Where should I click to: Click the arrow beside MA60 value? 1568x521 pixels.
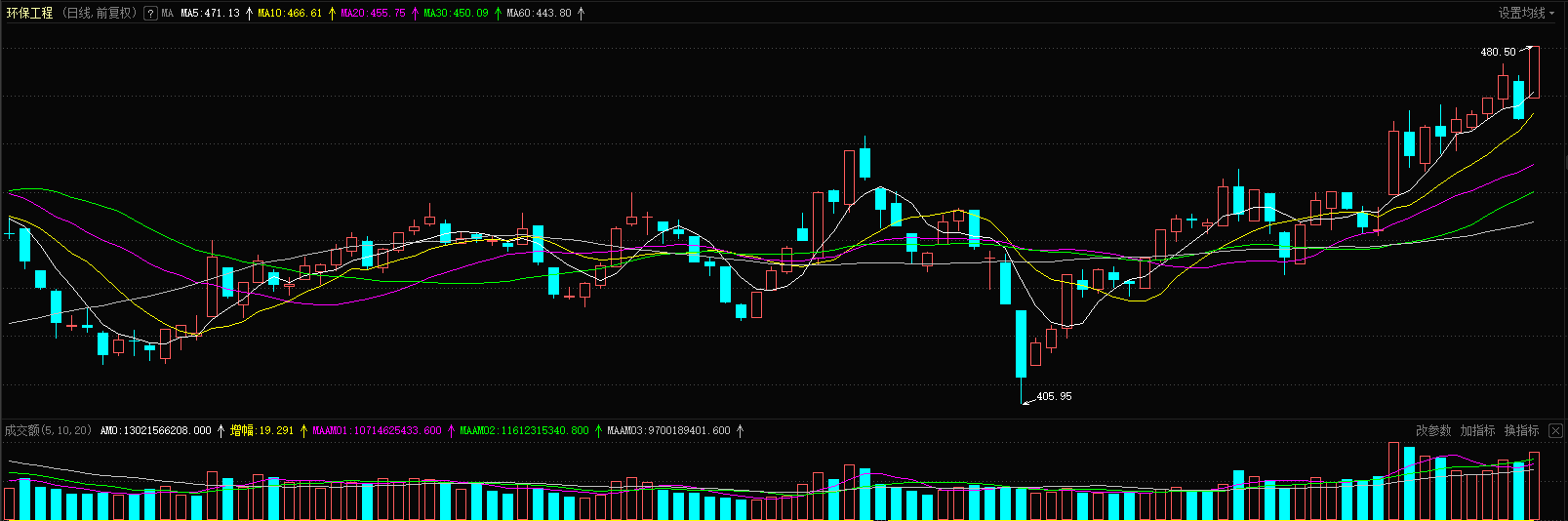[x=582, y=14]
